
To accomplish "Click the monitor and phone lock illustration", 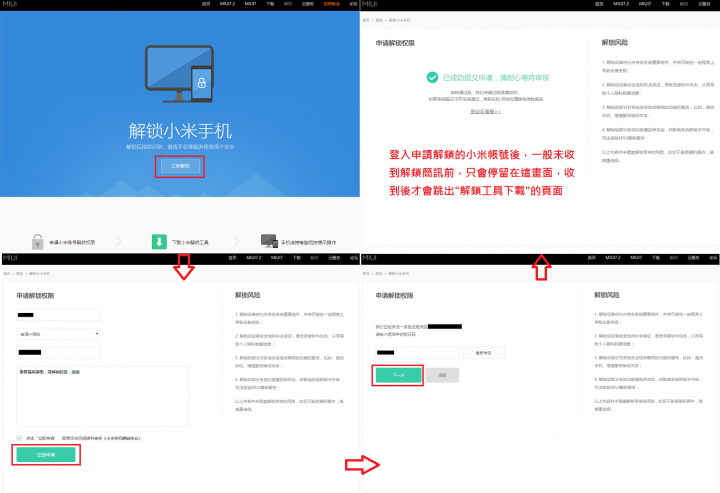I will [180, 74].
